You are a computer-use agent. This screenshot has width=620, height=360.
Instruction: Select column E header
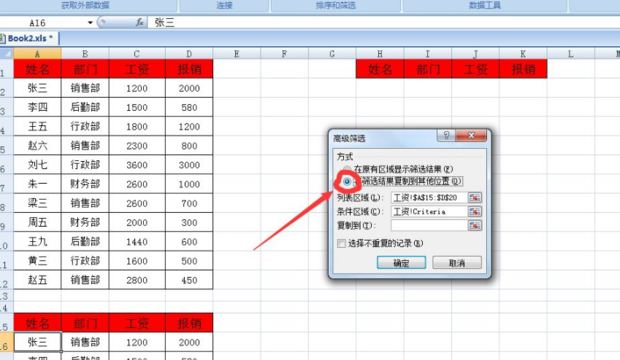236,54
